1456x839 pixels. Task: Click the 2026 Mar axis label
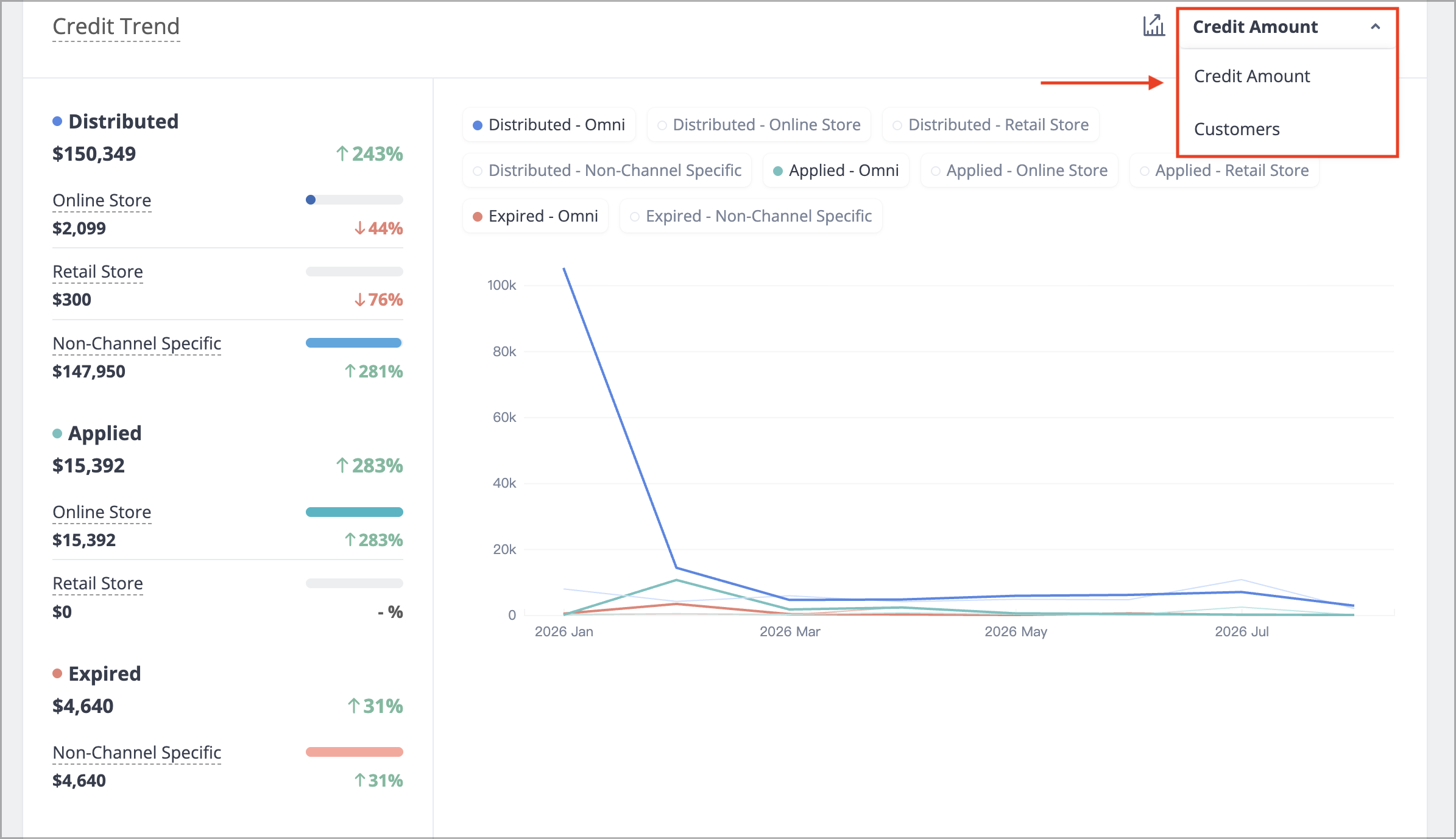click(x=790, y=631)
